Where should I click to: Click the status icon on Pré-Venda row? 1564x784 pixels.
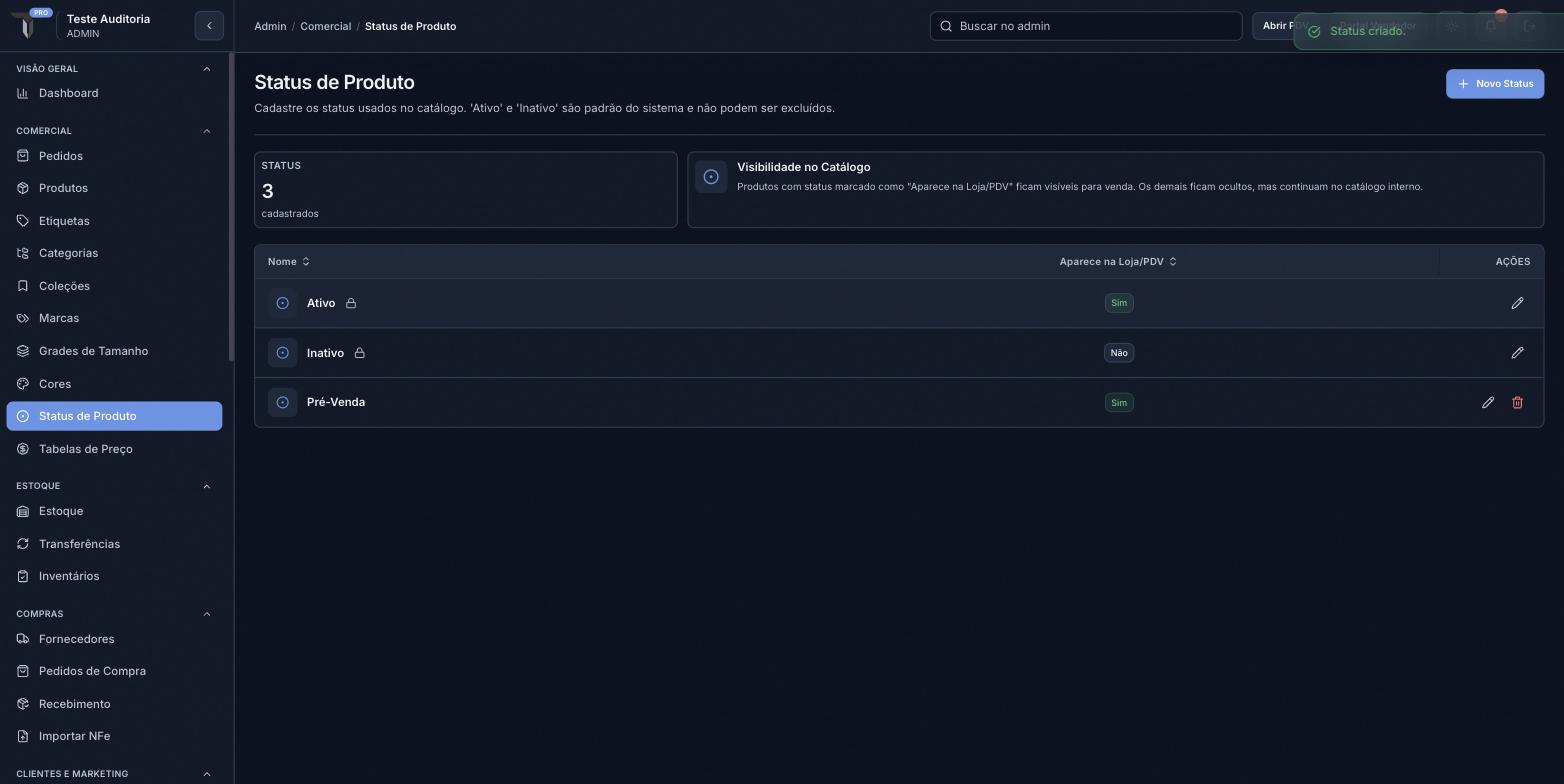[283, 403]
